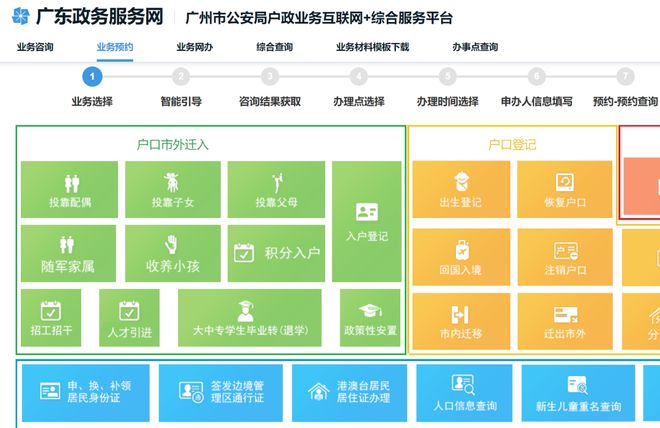This screenshot has height=428, width=660.
Task: Click the 预约-预约查询 step label
Action: click(625, 101)
